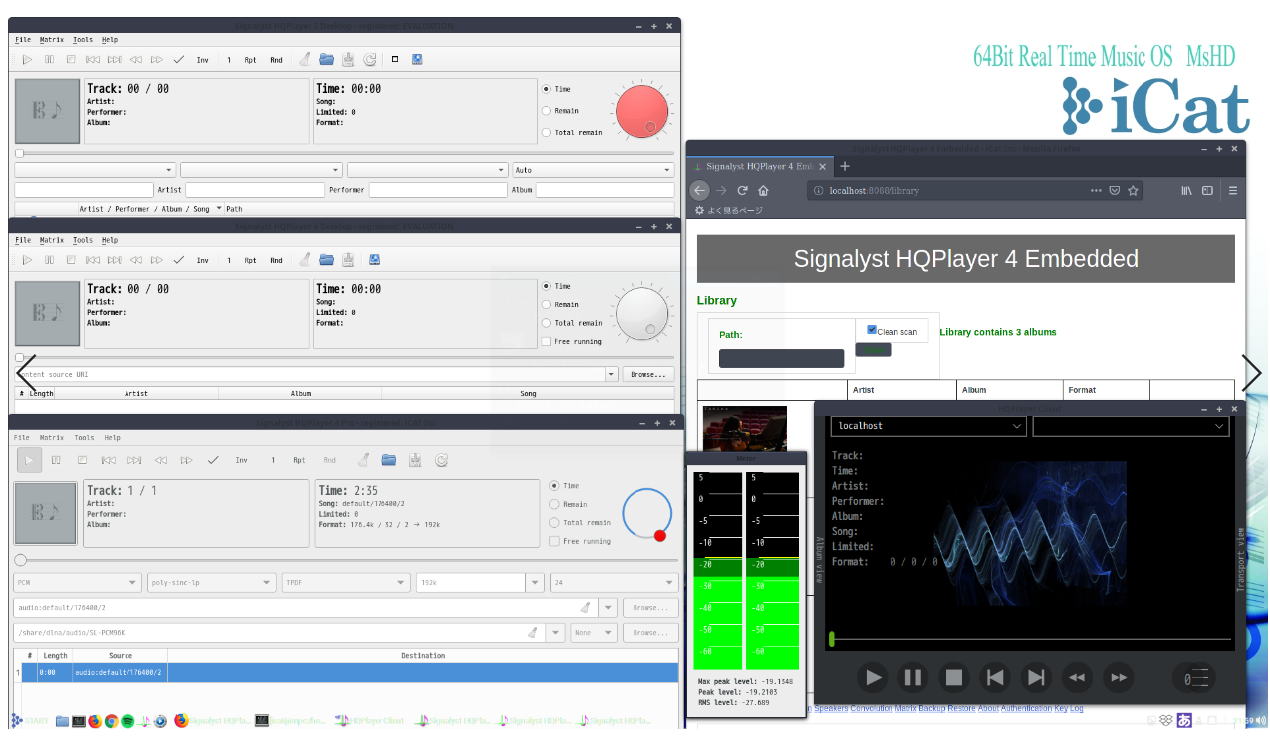Uncheck the Clean scan checkbox

(872, 330)
